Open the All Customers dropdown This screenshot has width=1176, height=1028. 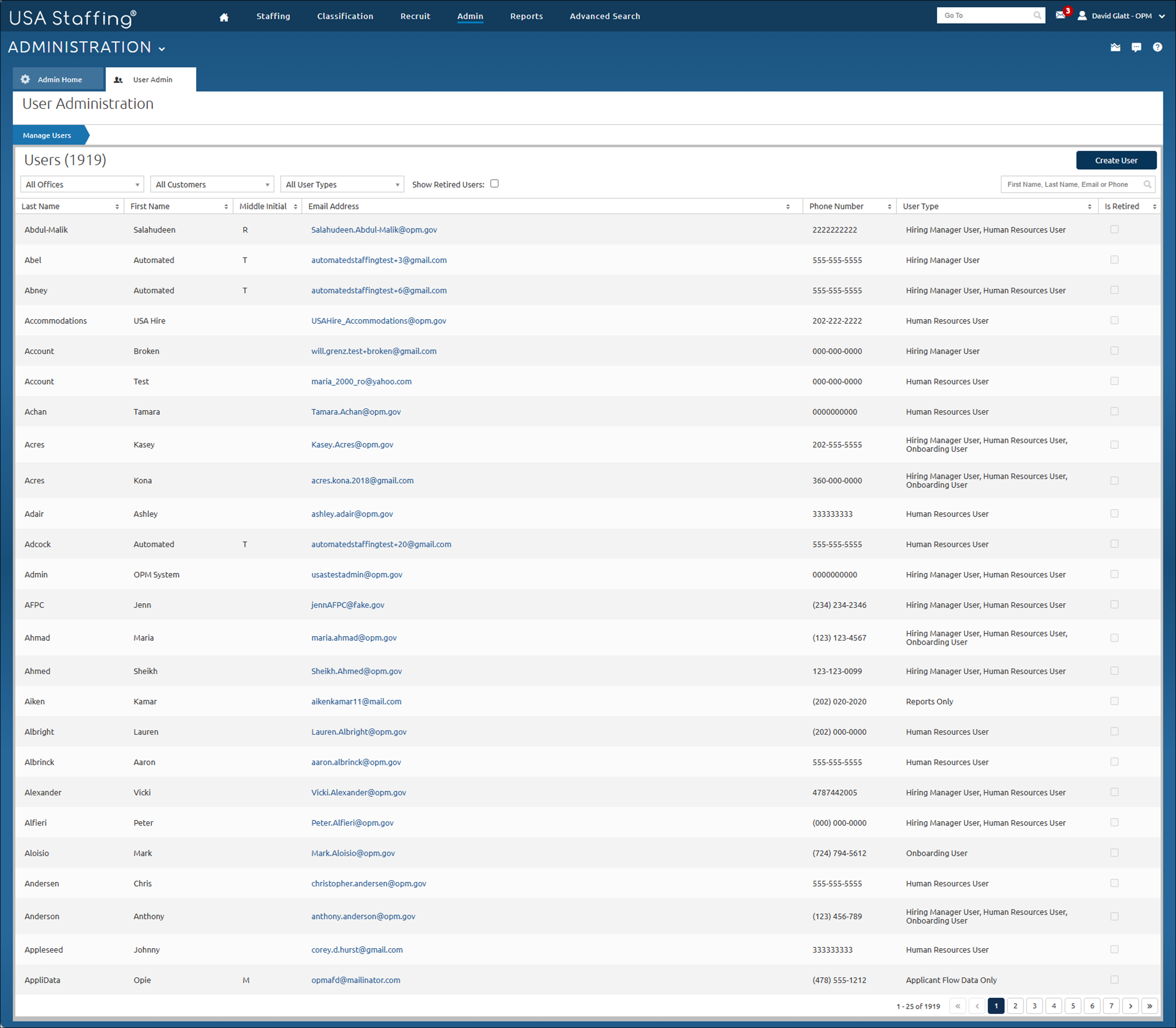pyautogui.click(x=212, y=184)
